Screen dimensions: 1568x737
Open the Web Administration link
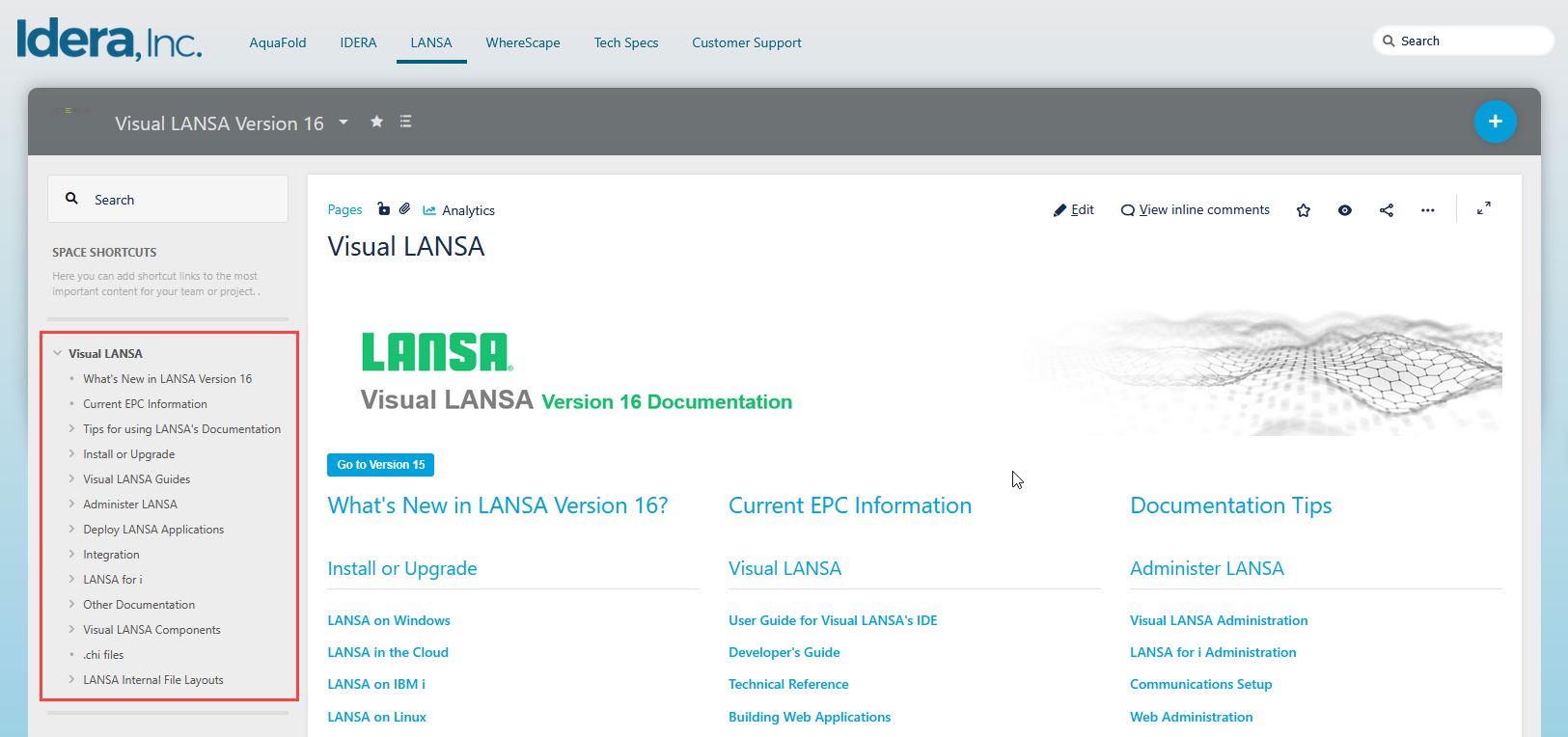(x=1192, y=717)
